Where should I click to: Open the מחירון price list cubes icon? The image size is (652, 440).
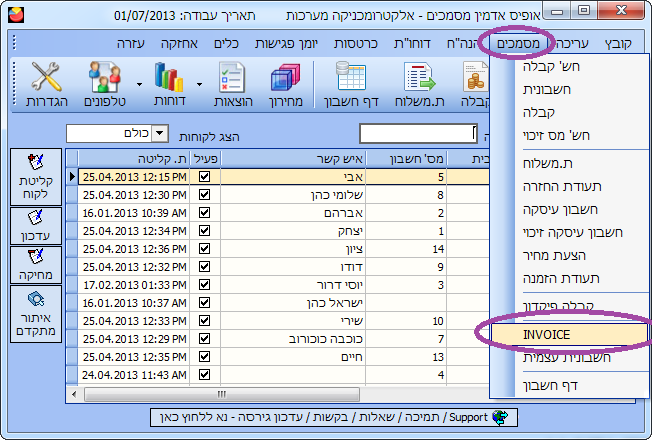pyautogui.click(x=286, y=84)
